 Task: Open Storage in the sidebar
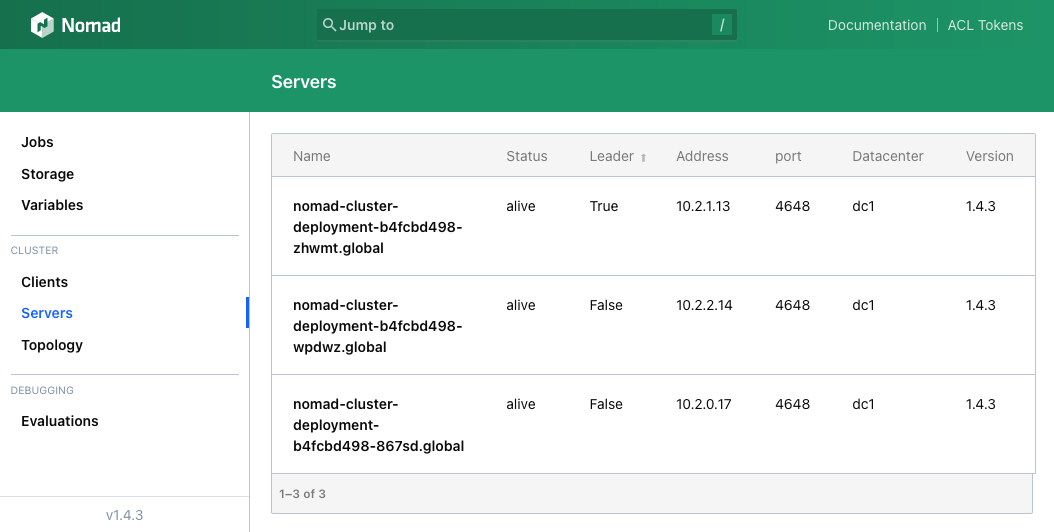pyautogui.click(x=48, y=174)
